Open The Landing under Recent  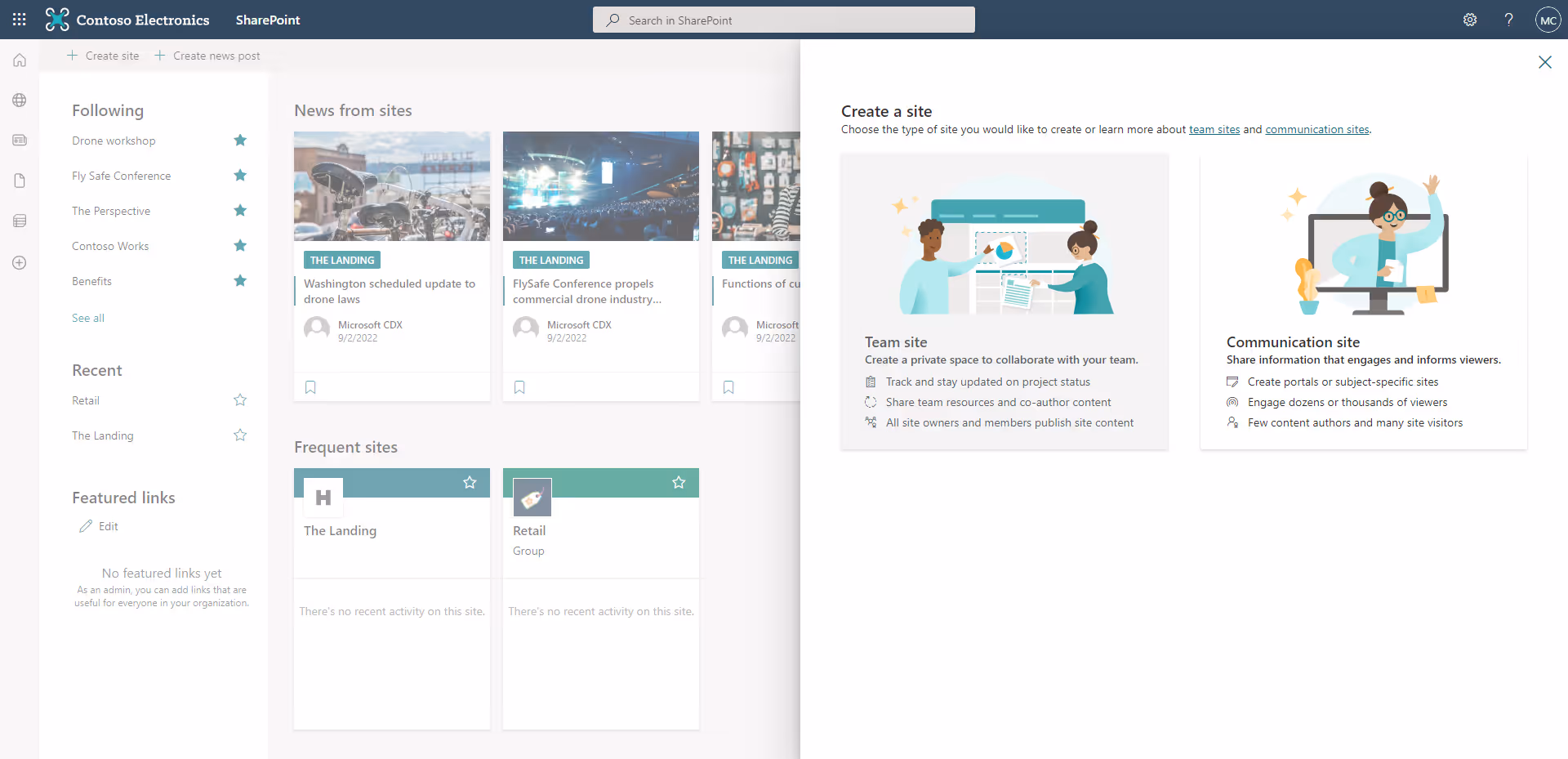[103, 435]
